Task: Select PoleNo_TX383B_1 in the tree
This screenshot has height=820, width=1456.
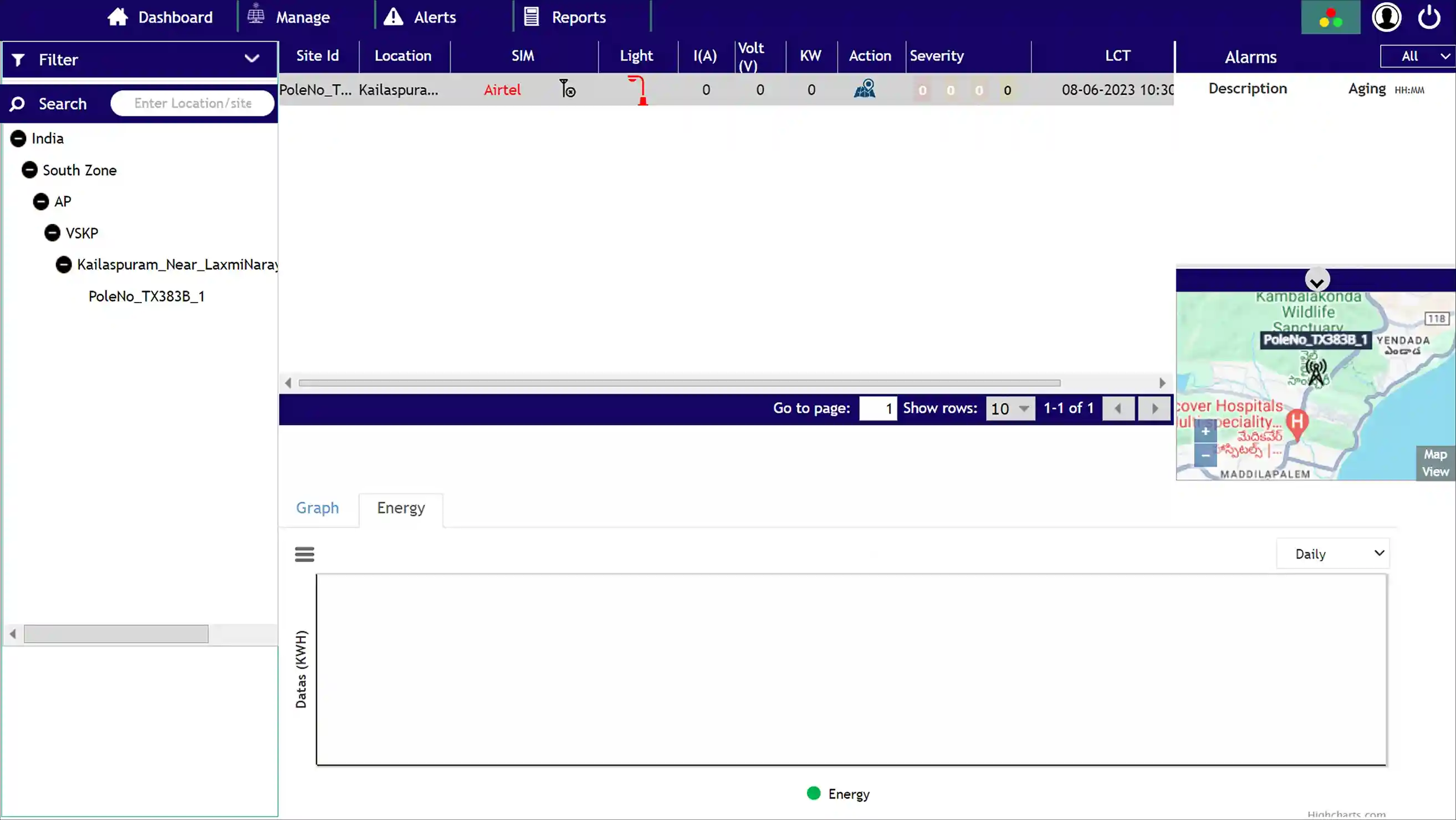Action: 146,296
